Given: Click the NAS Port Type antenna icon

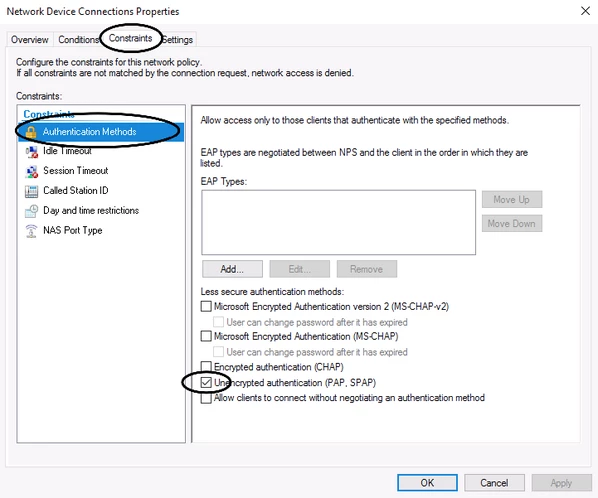Looking at the screenshot, I should [31, 231].
